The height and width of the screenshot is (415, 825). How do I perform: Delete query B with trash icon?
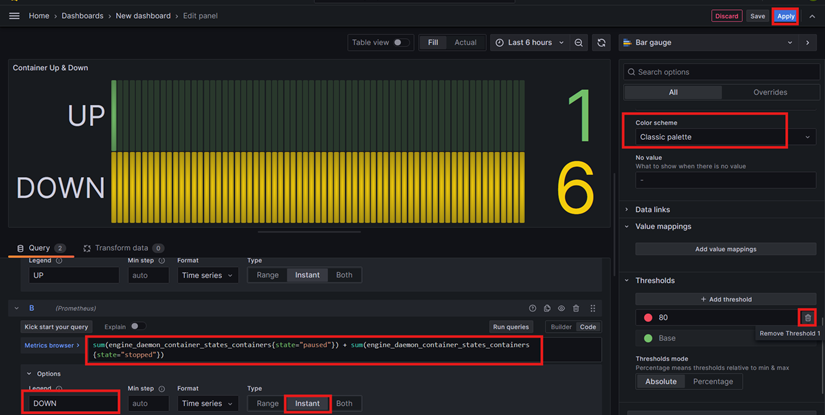[576, 308]
